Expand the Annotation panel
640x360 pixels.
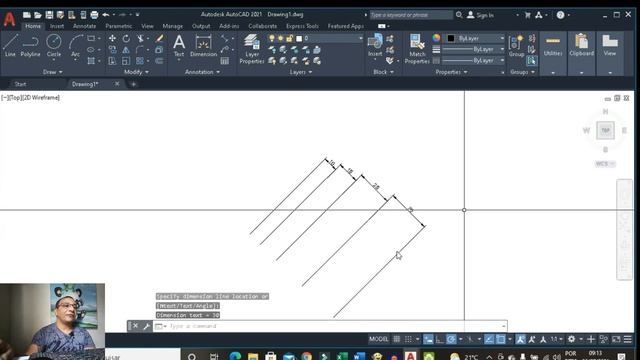tap(202, 72)
